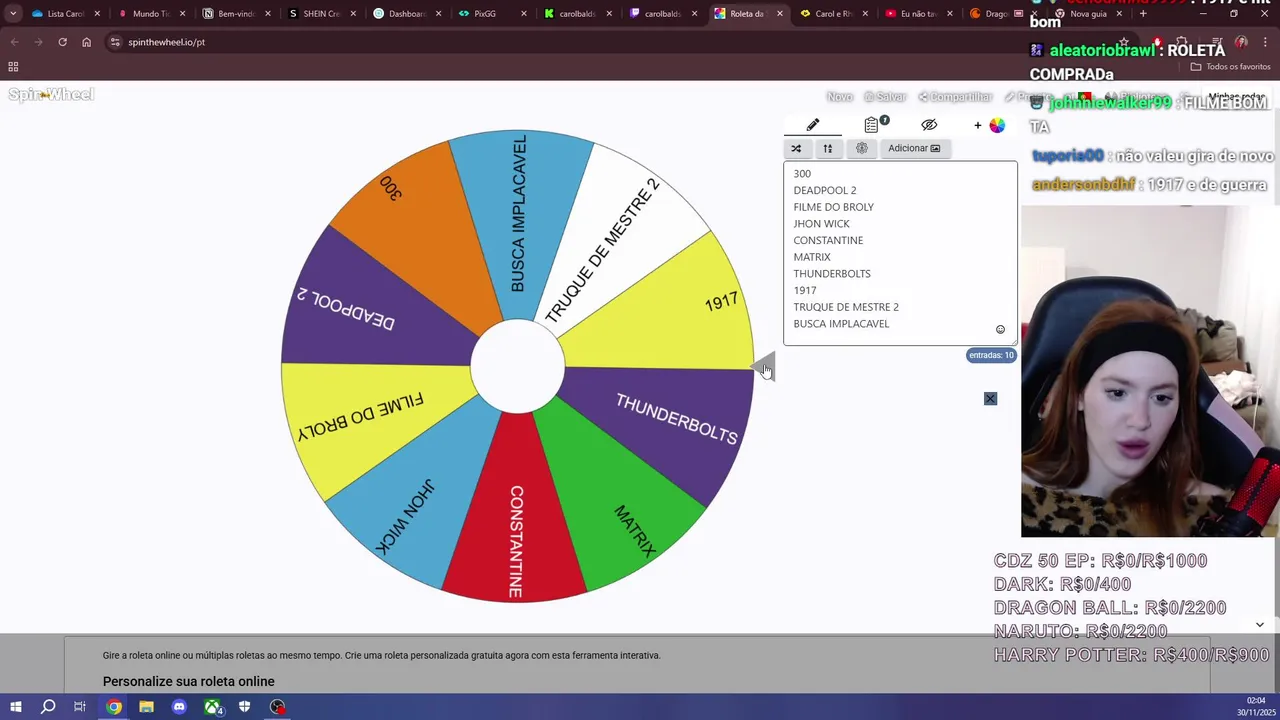Bookmark this page with the star
The width and height of the screenshot is (1280, 720).
click(x=1124, y=43)
